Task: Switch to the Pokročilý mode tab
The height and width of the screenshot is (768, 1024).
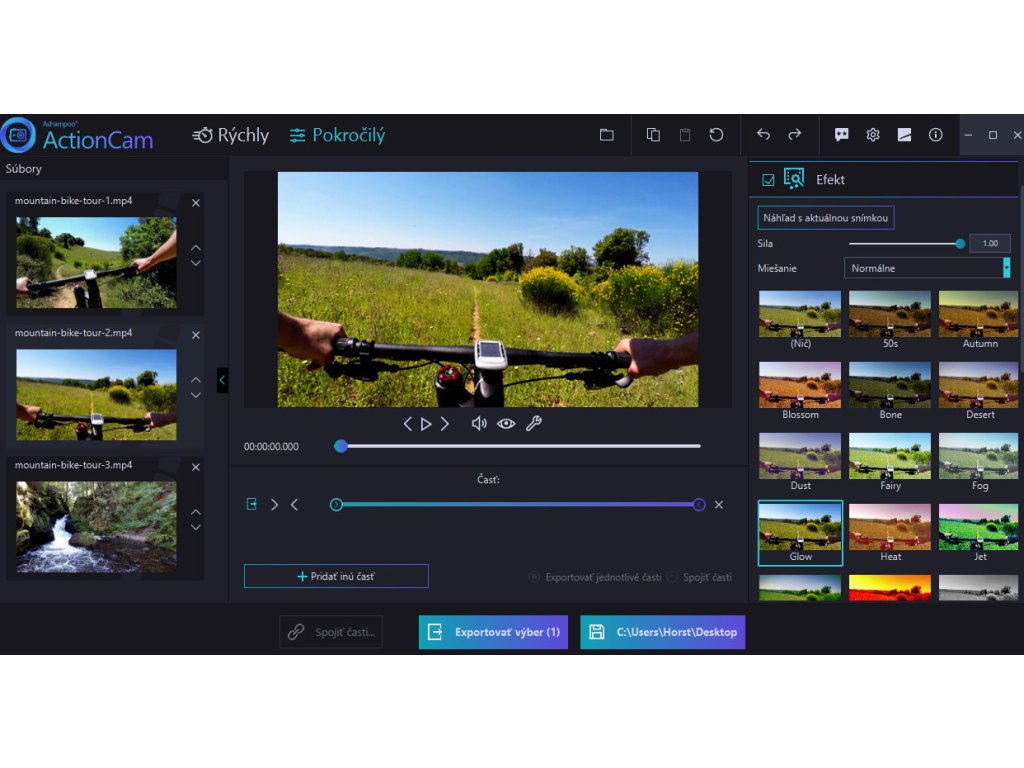Action: click(337, 135)
